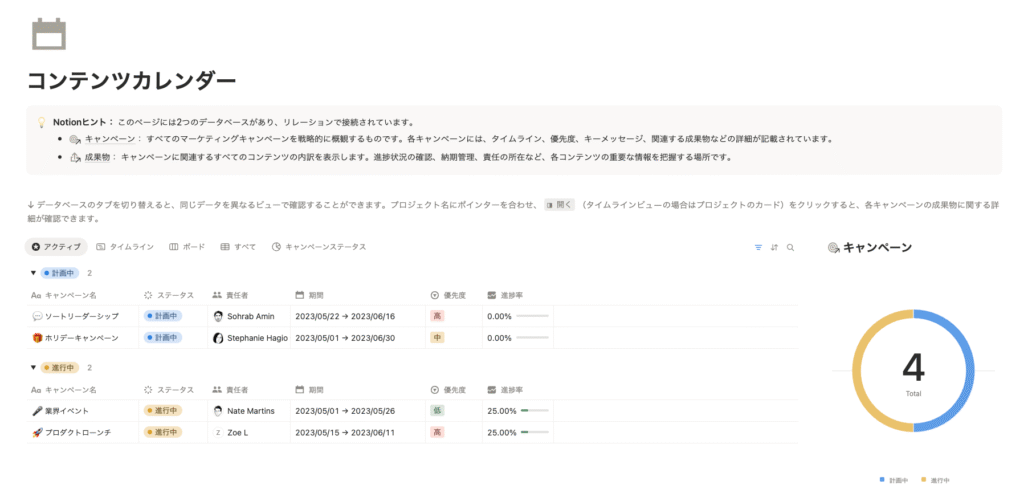Click the 低 priority tag of 業界イベント
The image size is (1024, 501).
pos(438,411)
